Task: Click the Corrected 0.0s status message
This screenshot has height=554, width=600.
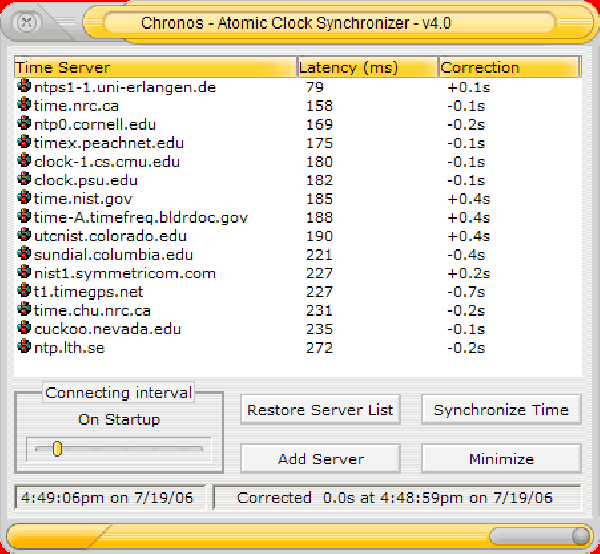Action: point(397,498)
